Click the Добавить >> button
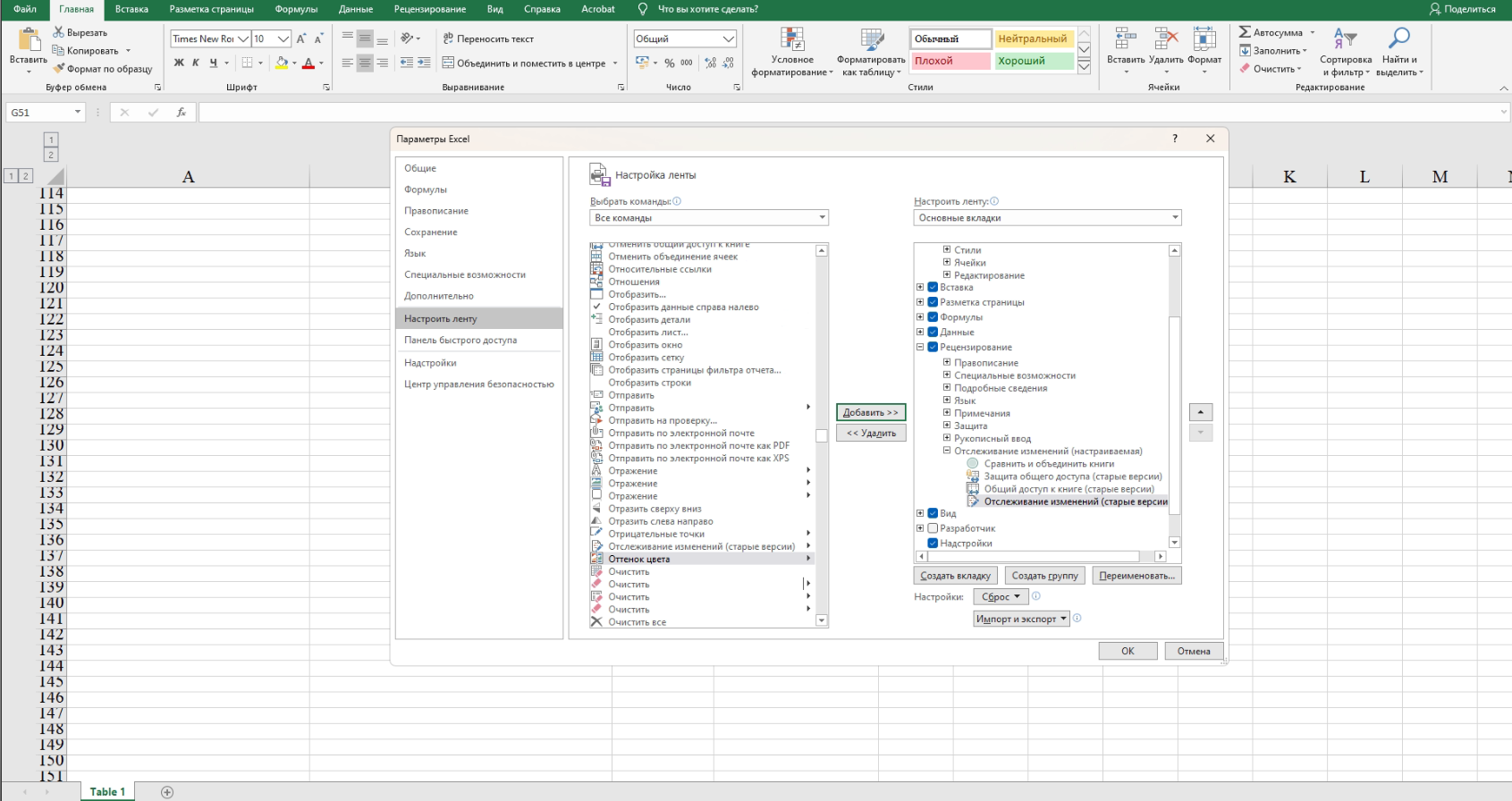This screenshot has width=1512, height=801. pos(871,412)
